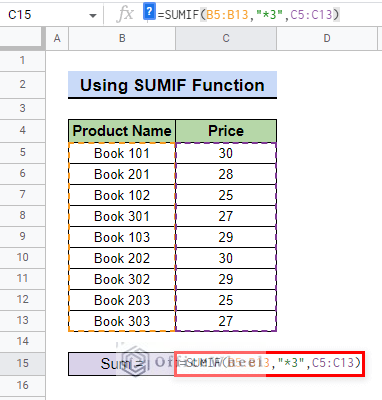Screen dimensions: 382x400
Task: Open the Name Box dropdown arrow
Action: pyautogui.click(x=93, y=15)
